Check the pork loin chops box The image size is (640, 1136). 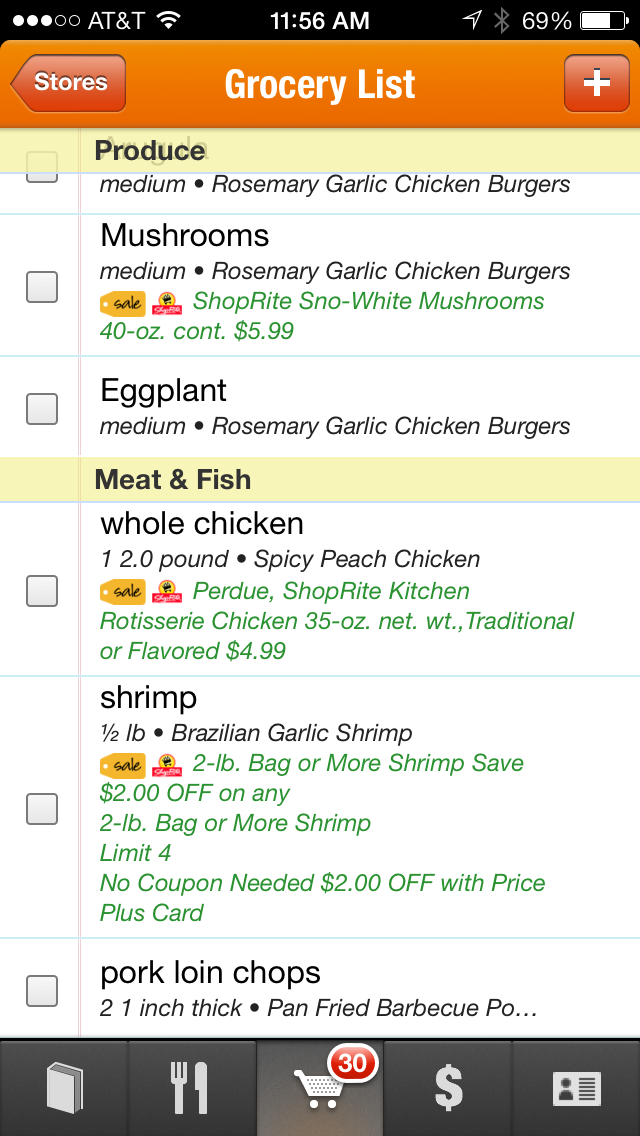click(41, 991)
